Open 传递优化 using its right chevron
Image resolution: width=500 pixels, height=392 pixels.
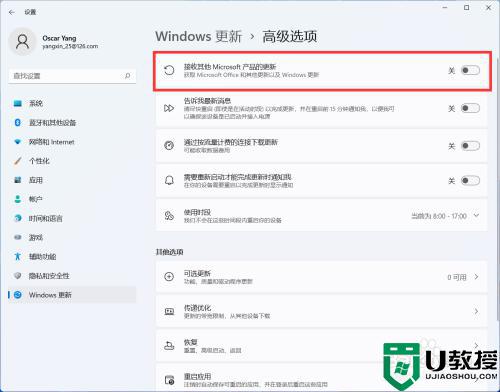tap(476, 311)
